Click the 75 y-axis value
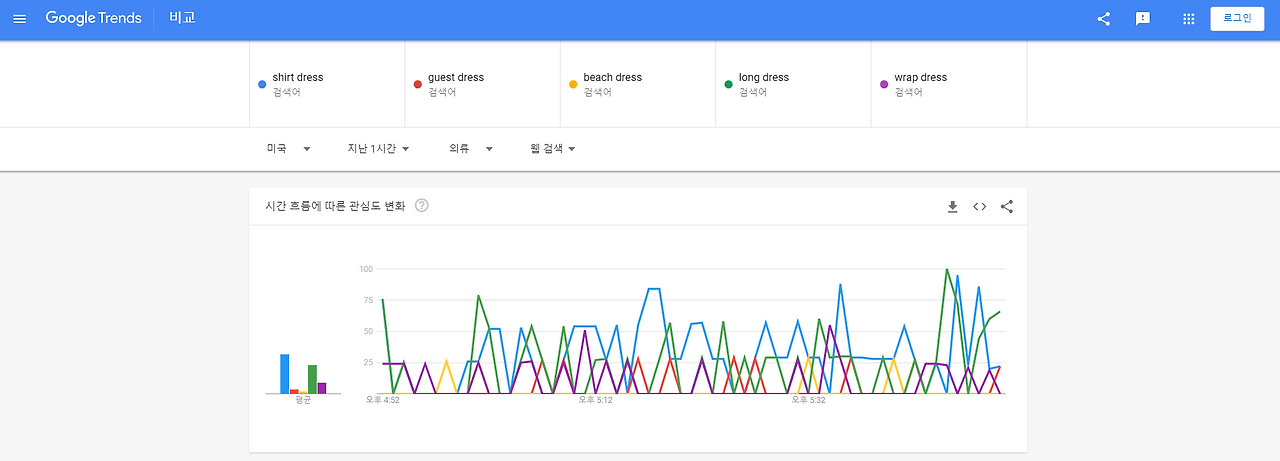 pyautogui.click(x=367, y=300)
